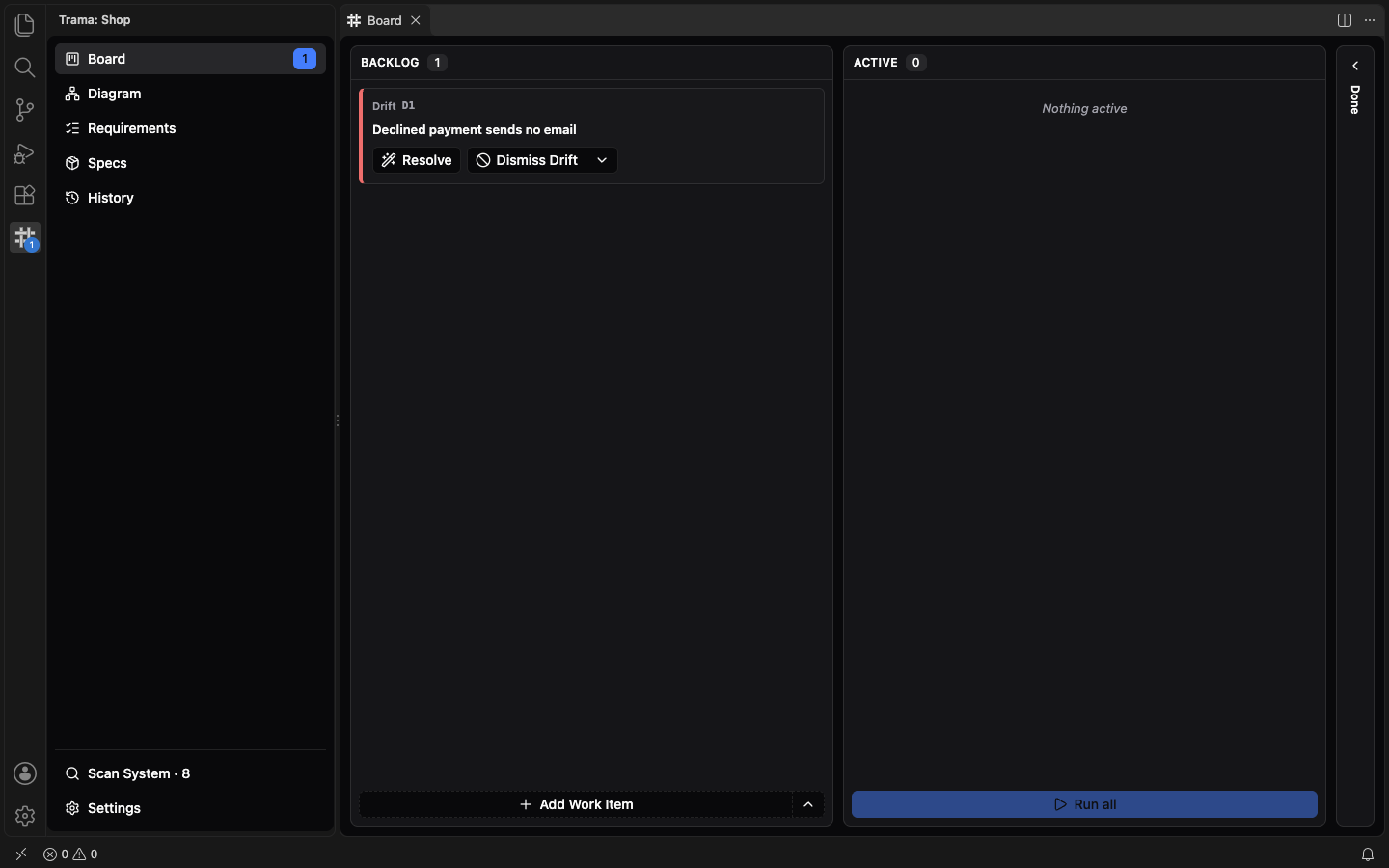1389x868 pixels.
Task: Open Dismiss Drift dropdown arrow
Action: (x=602, y=160)
